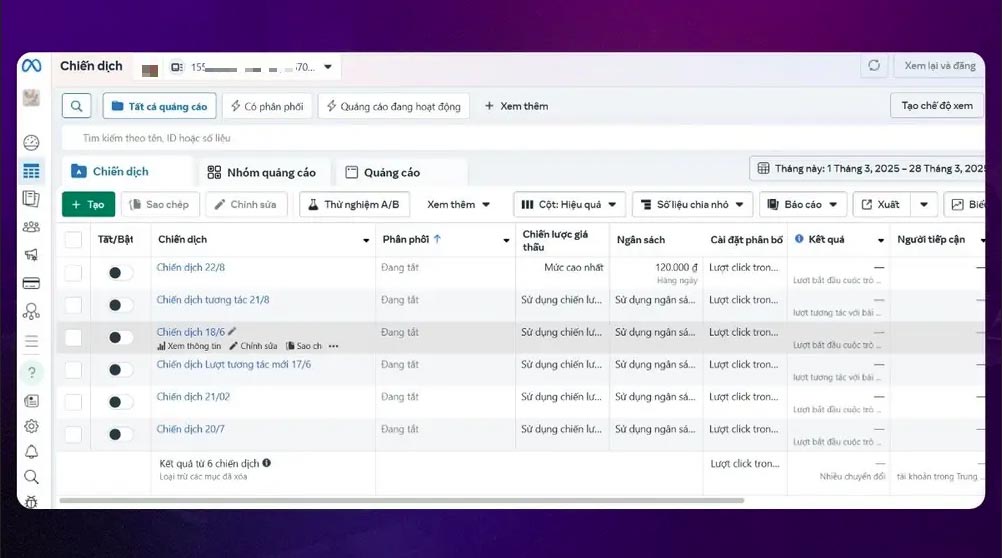Open the Cột: Hiệu quả columns dropdown
Screen dimensions: 1002x558
pyautogui.click(x=569, y=205)
